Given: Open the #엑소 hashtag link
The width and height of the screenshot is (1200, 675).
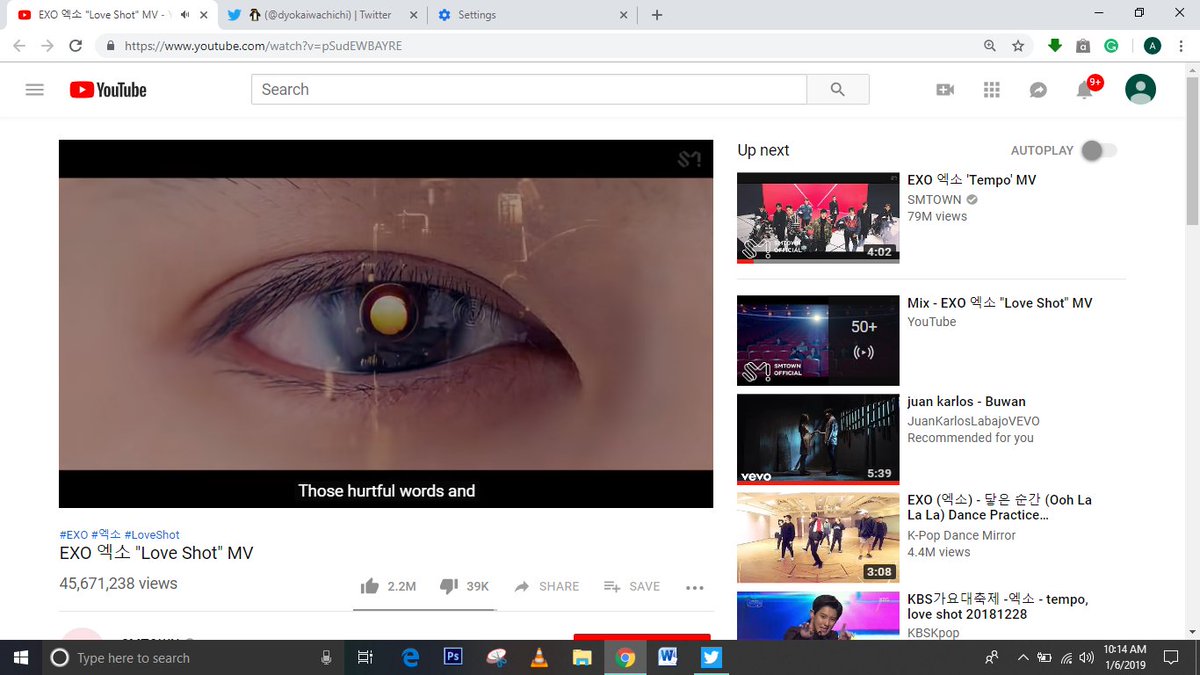Looking at the screenshot, I should [106, 535].
